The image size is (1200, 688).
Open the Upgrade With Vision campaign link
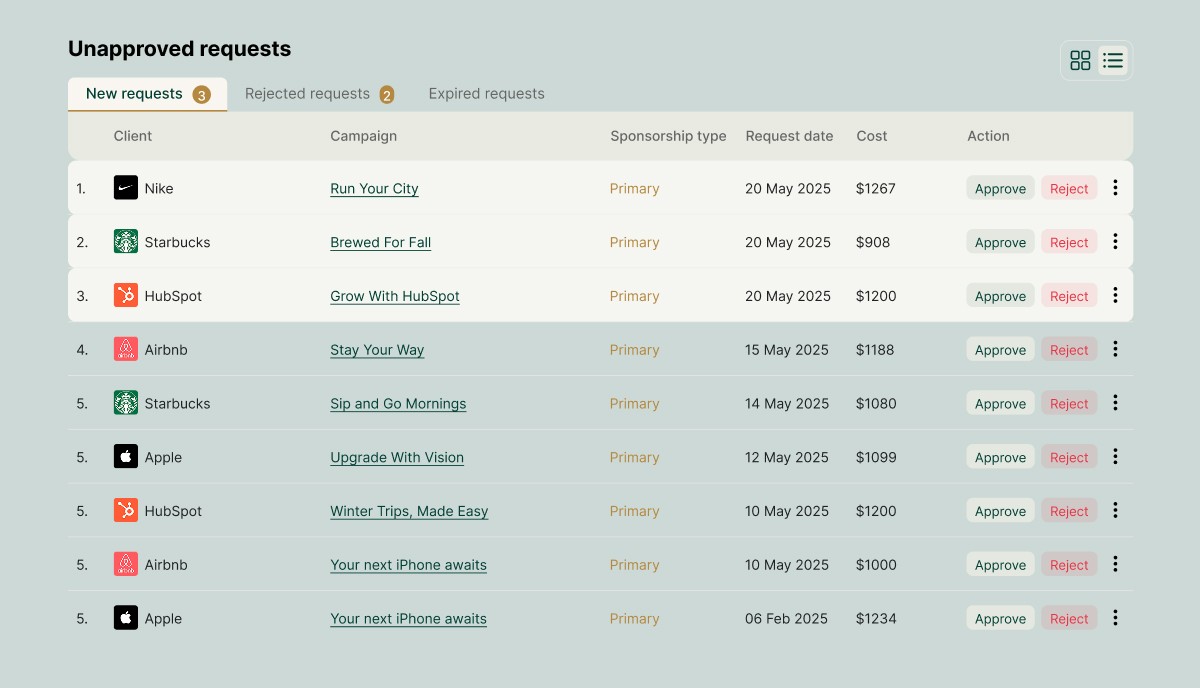397,458
